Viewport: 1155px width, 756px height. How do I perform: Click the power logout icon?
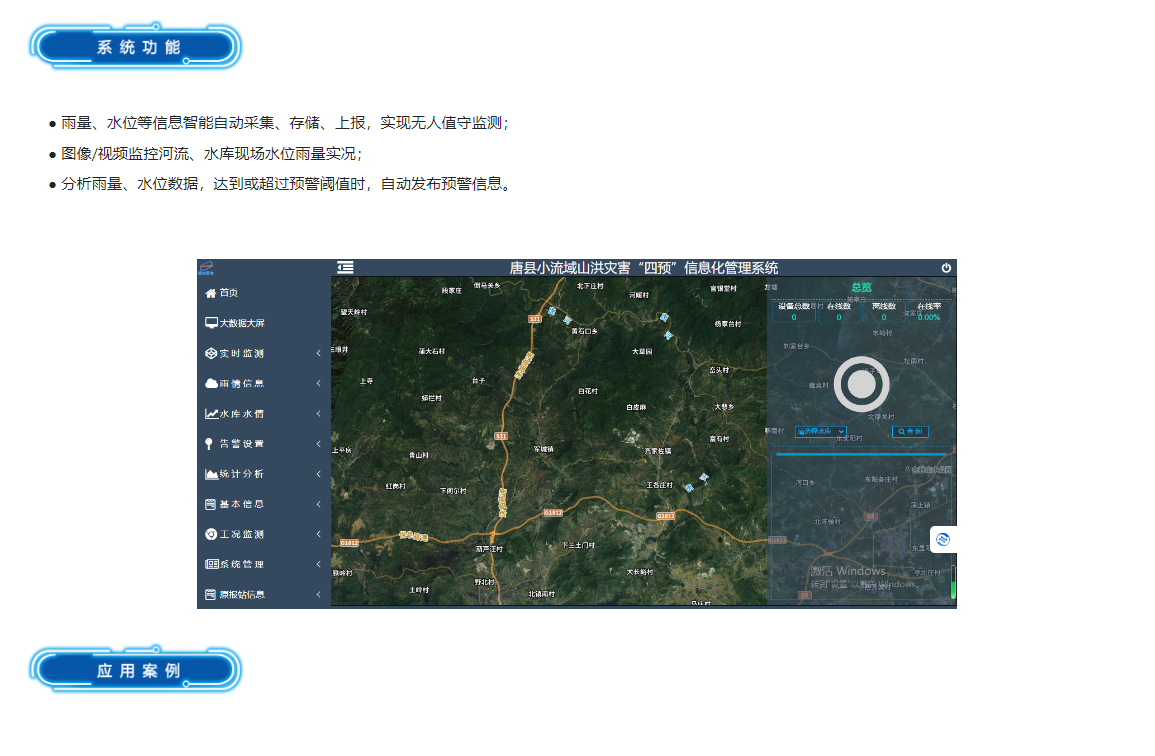coord(946,268)
